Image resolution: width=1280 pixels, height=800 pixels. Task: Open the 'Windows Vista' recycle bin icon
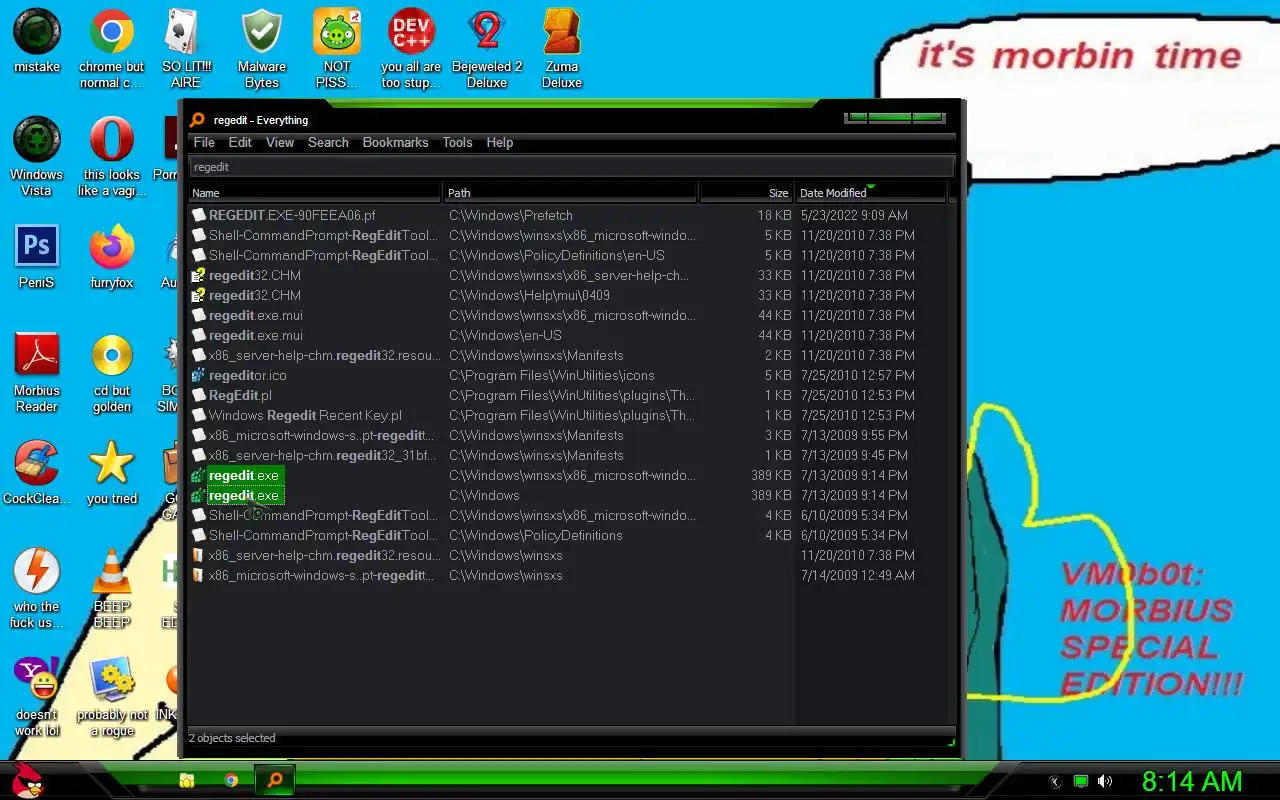(x=37, y=155)
